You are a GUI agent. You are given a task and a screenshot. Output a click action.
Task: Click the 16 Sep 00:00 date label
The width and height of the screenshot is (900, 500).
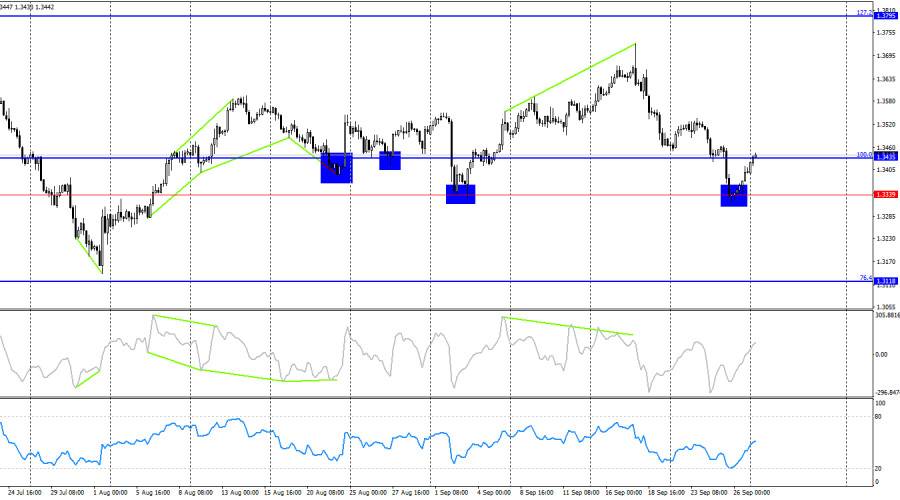point(624,493)
